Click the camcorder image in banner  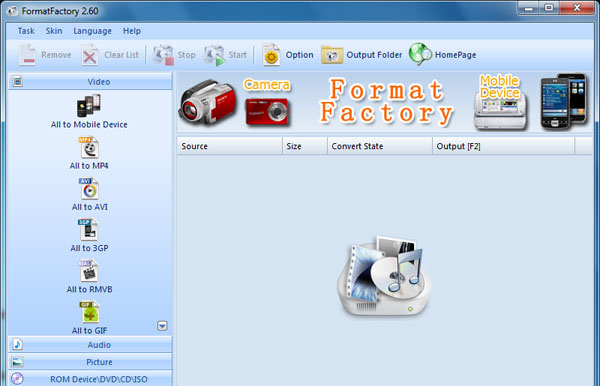(x=207, y=102)
